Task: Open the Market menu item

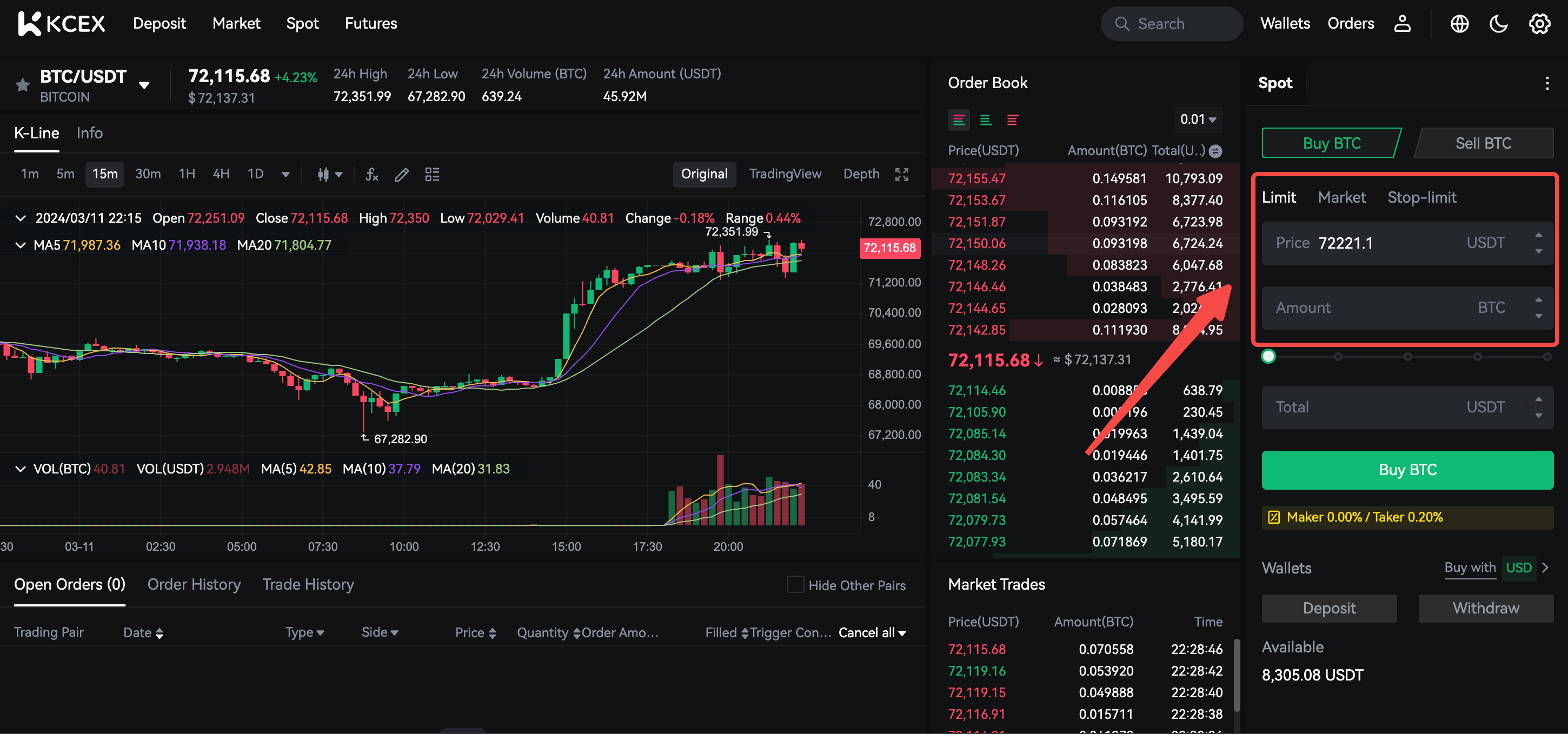Action: [236, 24]
